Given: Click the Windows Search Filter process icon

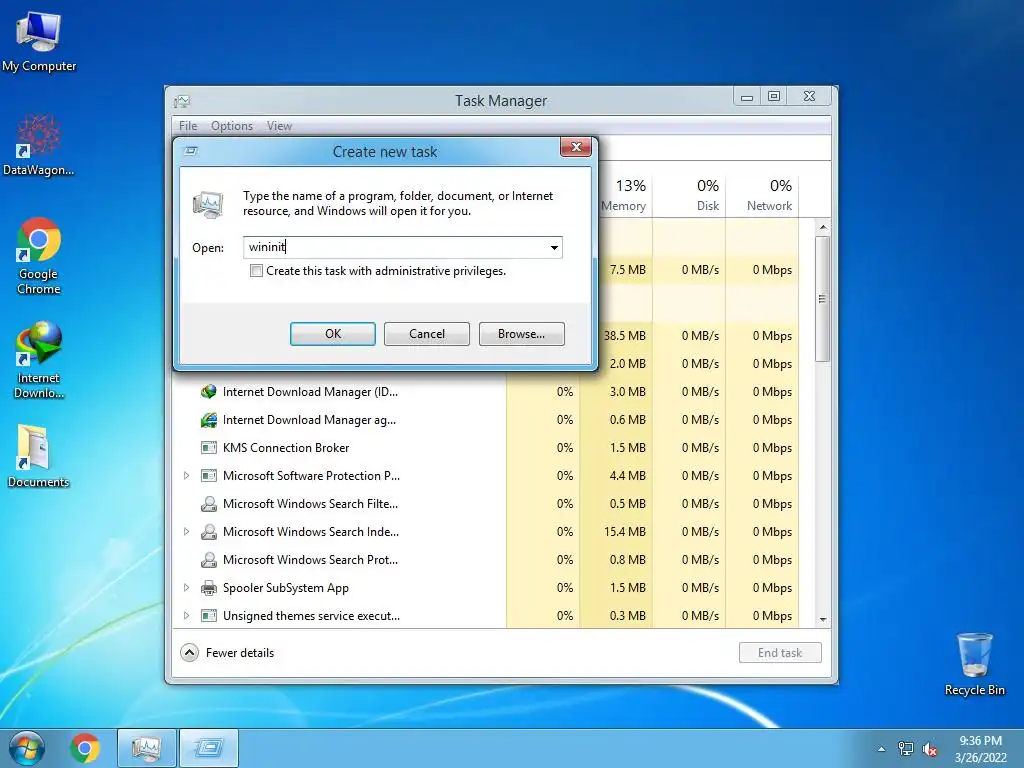Looking at the screenshot, I should pos(208,504).
